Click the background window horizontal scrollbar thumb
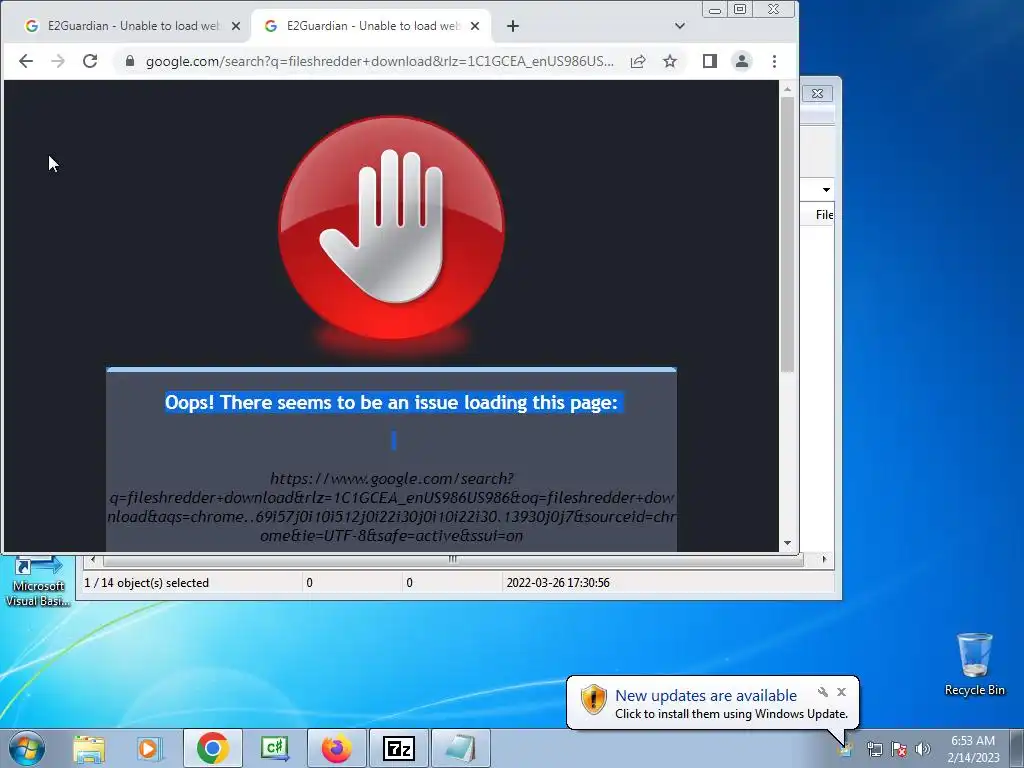 pyautogui.click(x=453, y=560)
